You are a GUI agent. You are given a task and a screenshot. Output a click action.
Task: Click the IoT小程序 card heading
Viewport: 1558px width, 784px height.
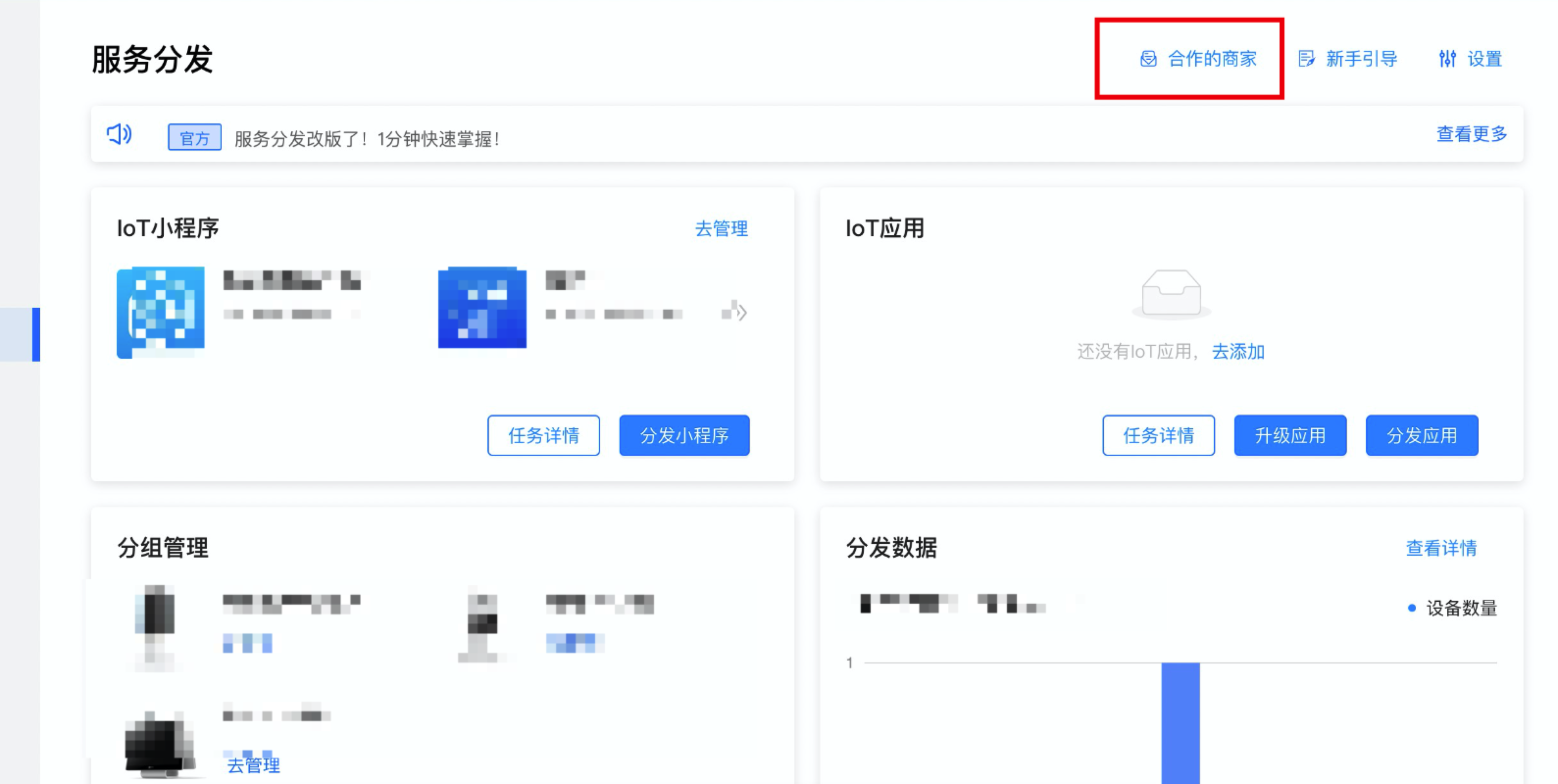click(x=168, y=228)
